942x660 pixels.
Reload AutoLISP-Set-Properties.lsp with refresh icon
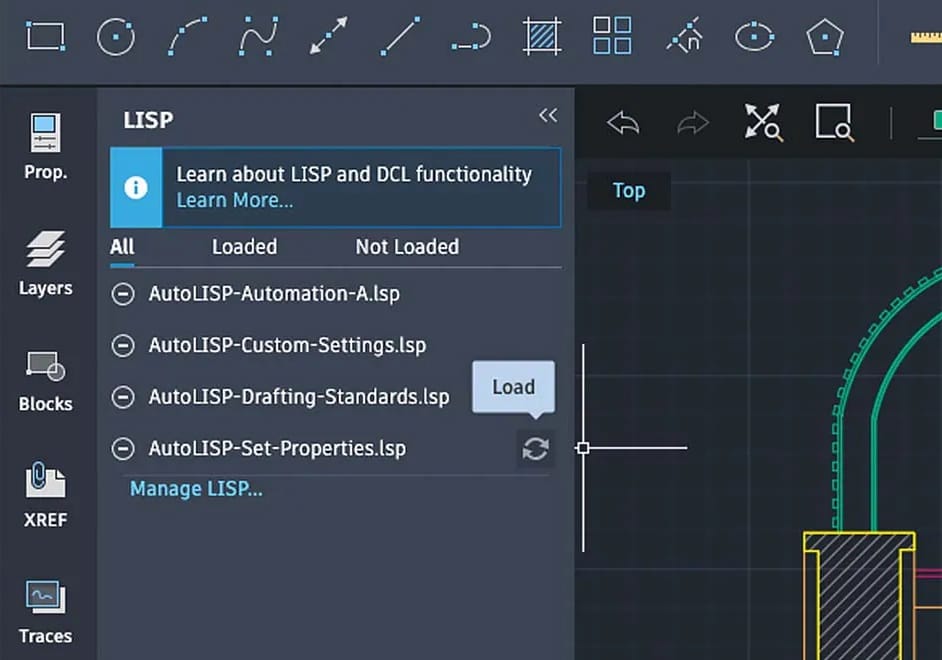click(x=535, y=449)
